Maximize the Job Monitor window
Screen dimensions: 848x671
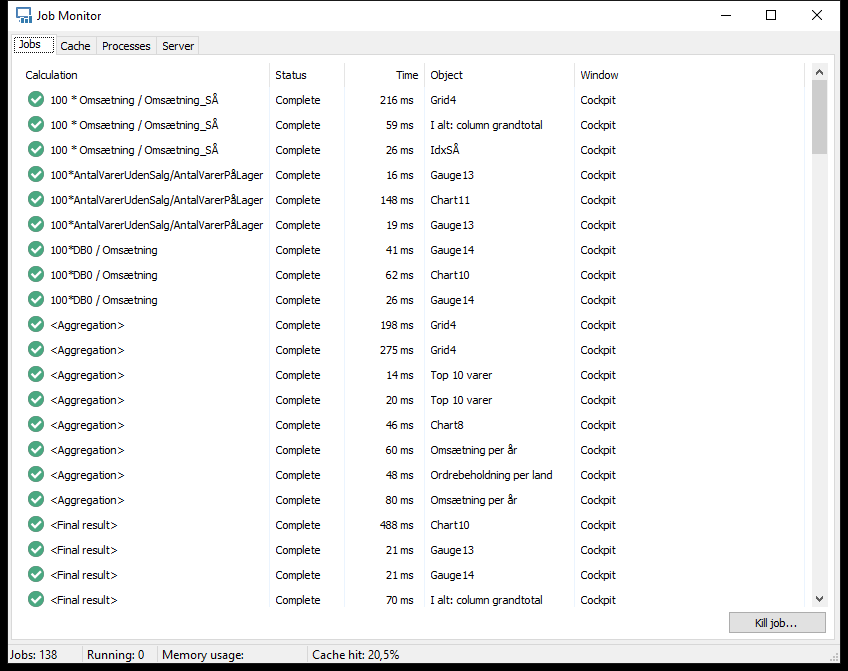771,15
